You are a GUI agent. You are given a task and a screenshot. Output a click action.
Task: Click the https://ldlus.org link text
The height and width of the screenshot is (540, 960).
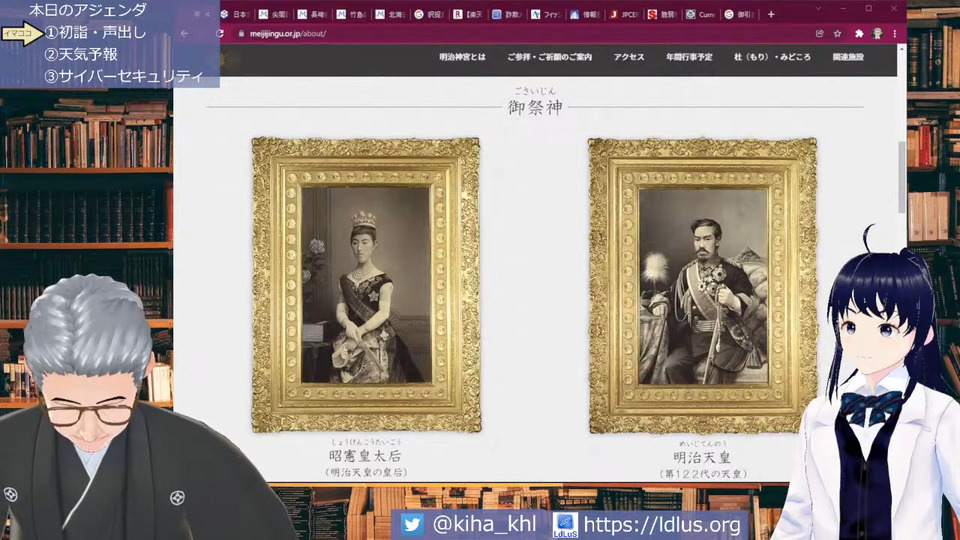662,525
